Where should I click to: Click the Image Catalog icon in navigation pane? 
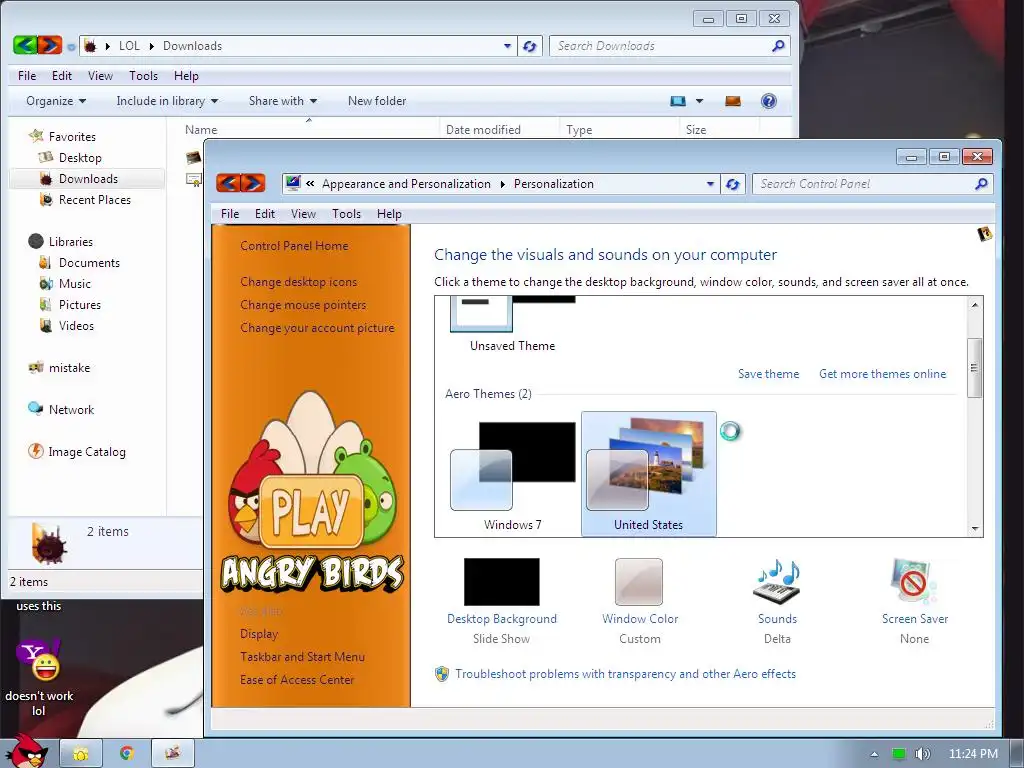click(x=35, y=451)
